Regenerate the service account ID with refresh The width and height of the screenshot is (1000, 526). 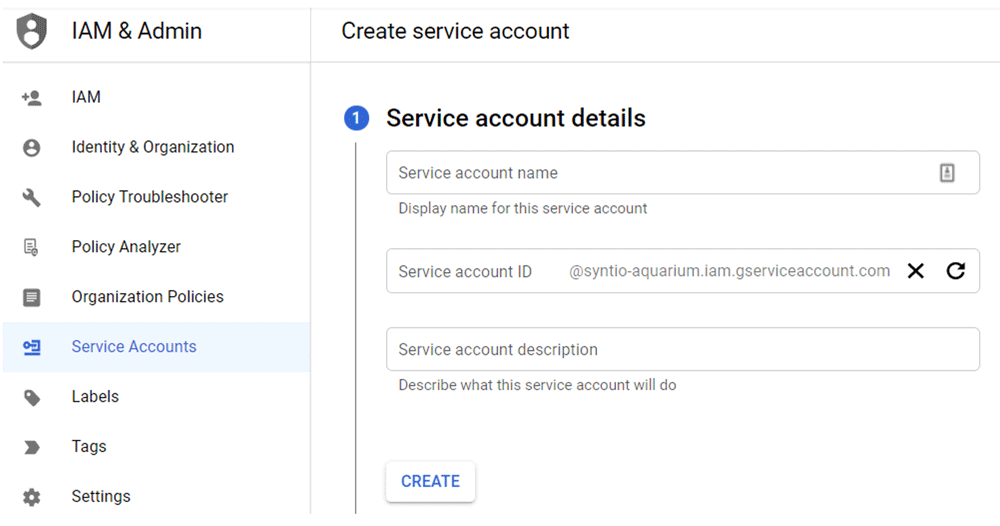(955, 271)
